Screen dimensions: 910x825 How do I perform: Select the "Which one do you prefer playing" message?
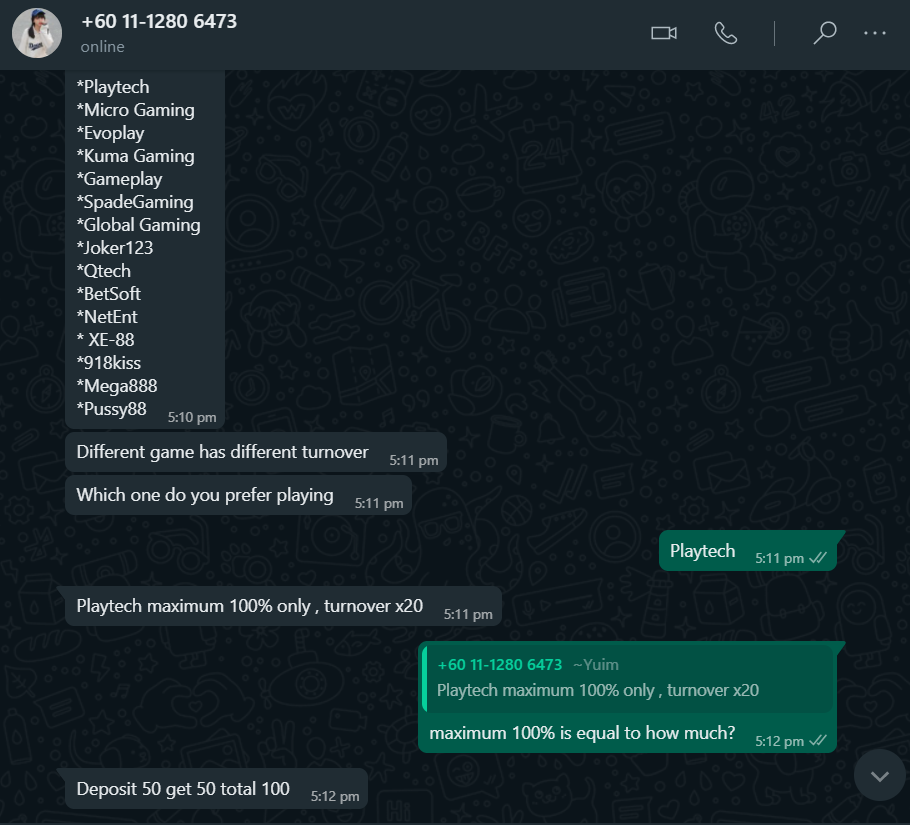tap(205, 495)
